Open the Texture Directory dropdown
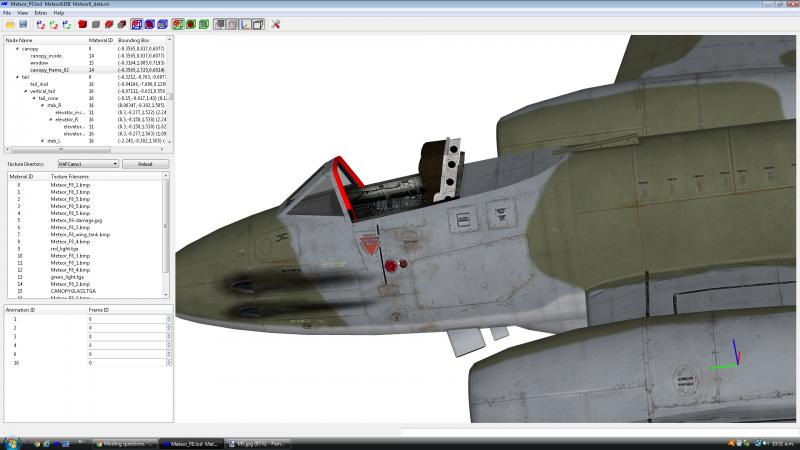This screenshot has width=800, height=450. (88, 164)
